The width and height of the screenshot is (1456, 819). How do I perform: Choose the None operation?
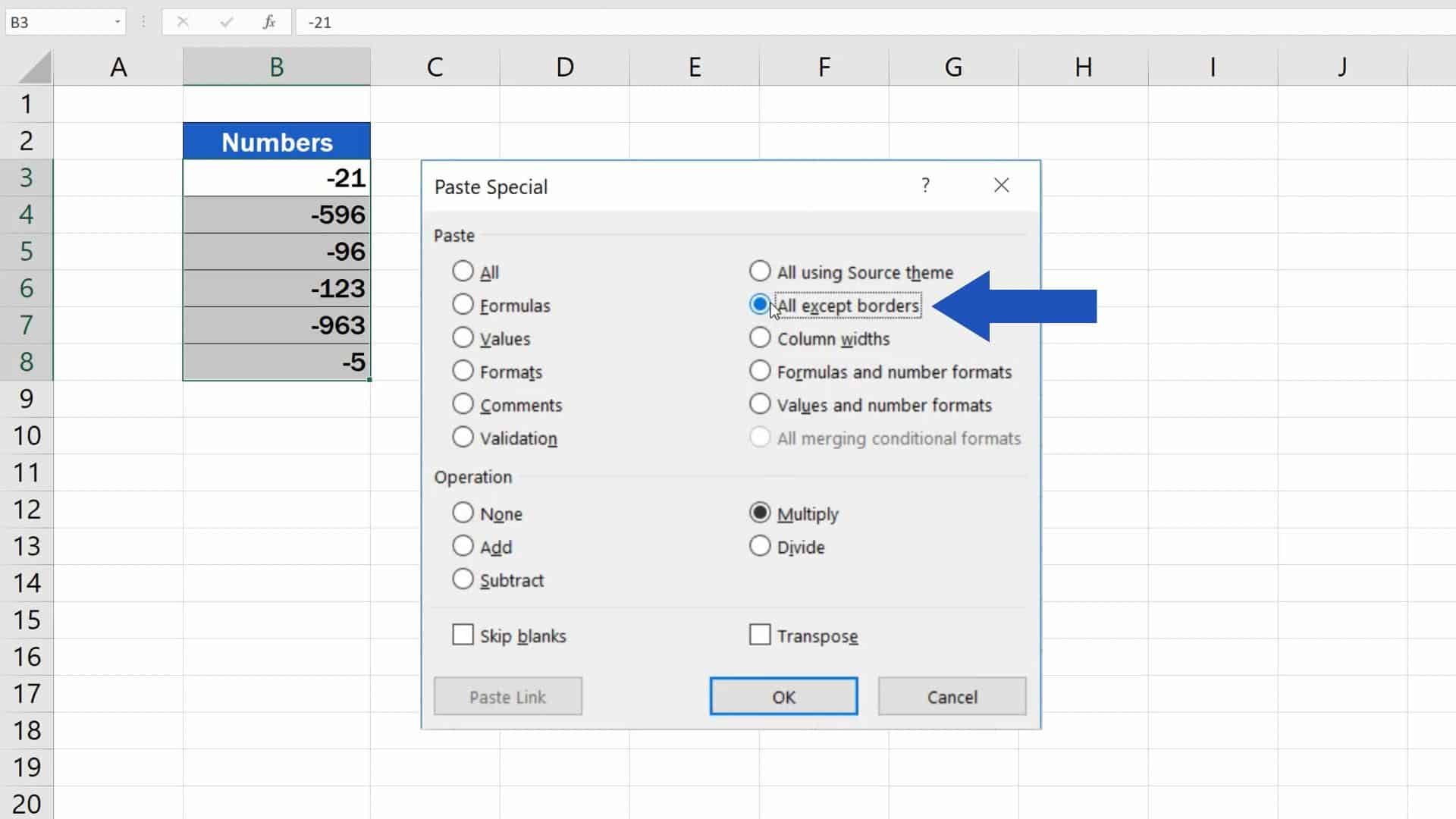pyautogui.click(x=463, y=513)
